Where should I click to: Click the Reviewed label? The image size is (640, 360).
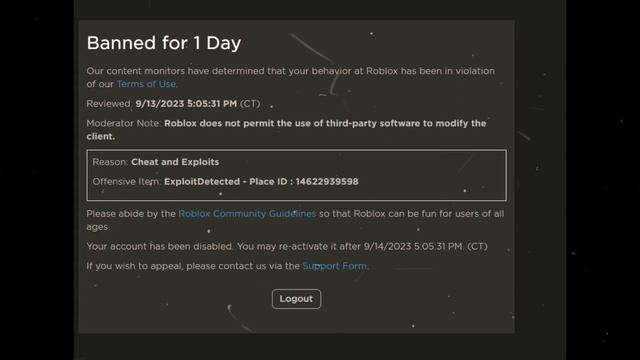coord(109,104)
